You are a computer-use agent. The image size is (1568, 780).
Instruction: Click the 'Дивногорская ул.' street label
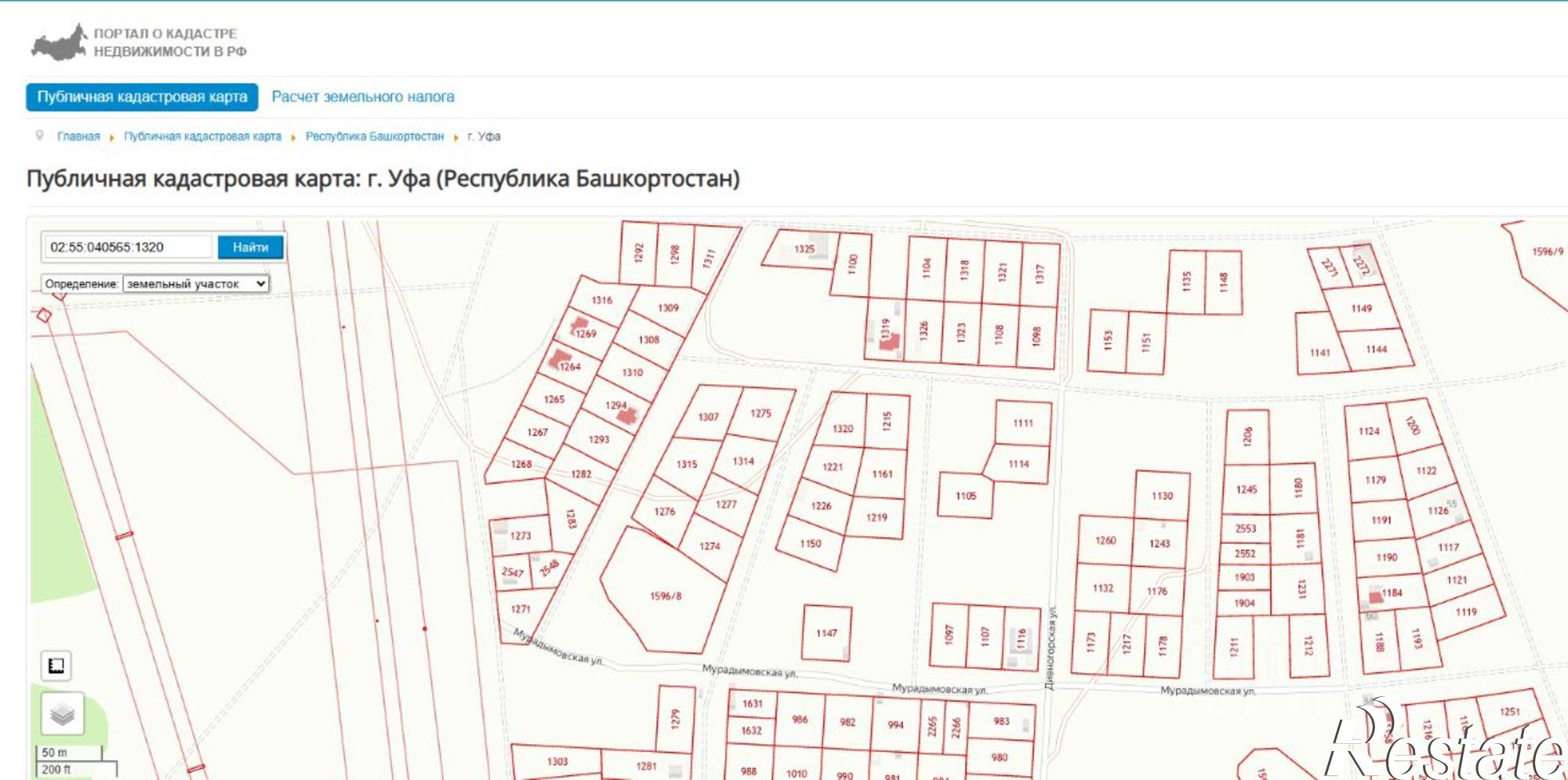click(1049, 648)
